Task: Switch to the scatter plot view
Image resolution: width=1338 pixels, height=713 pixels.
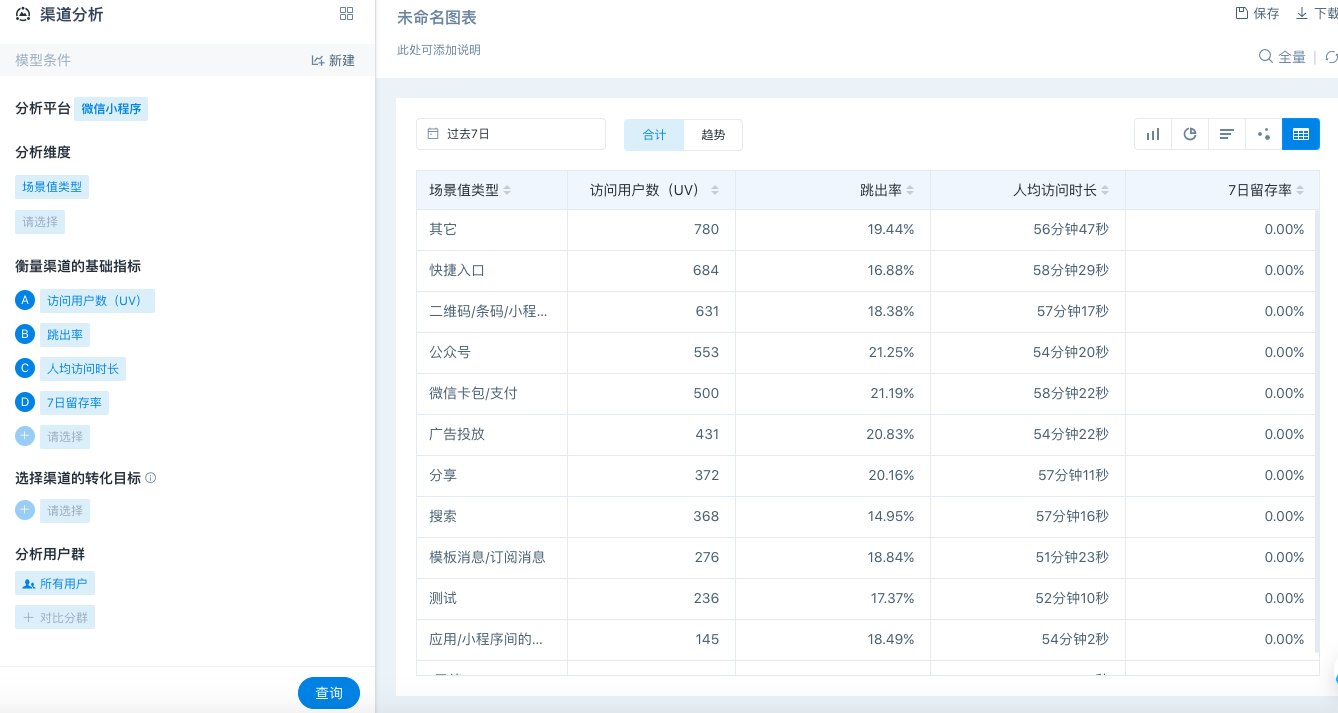Action: 1264,134
